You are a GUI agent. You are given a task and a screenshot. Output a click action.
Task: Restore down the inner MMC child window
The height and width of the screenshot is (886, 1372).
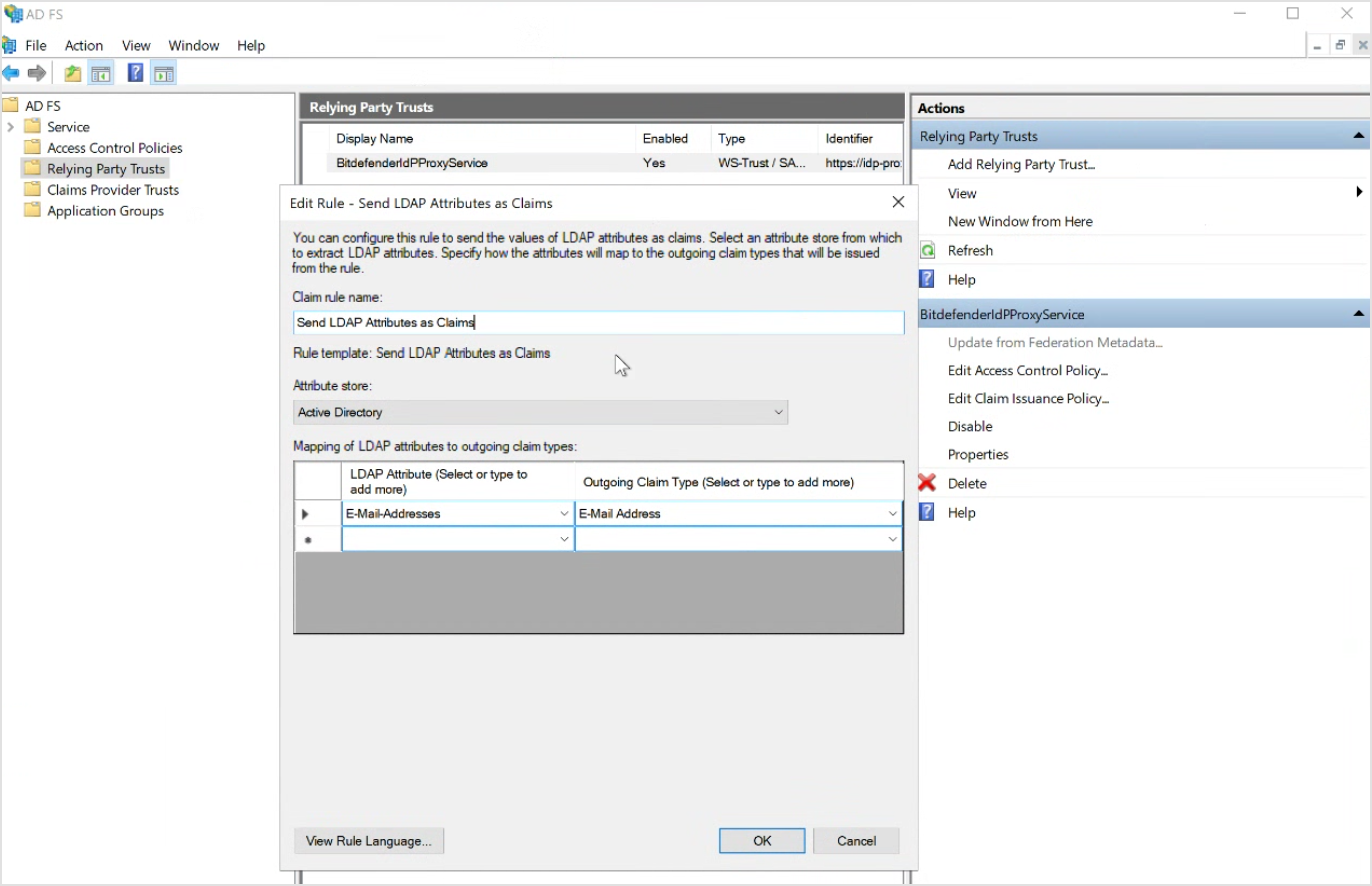(x=1340, y=45)
